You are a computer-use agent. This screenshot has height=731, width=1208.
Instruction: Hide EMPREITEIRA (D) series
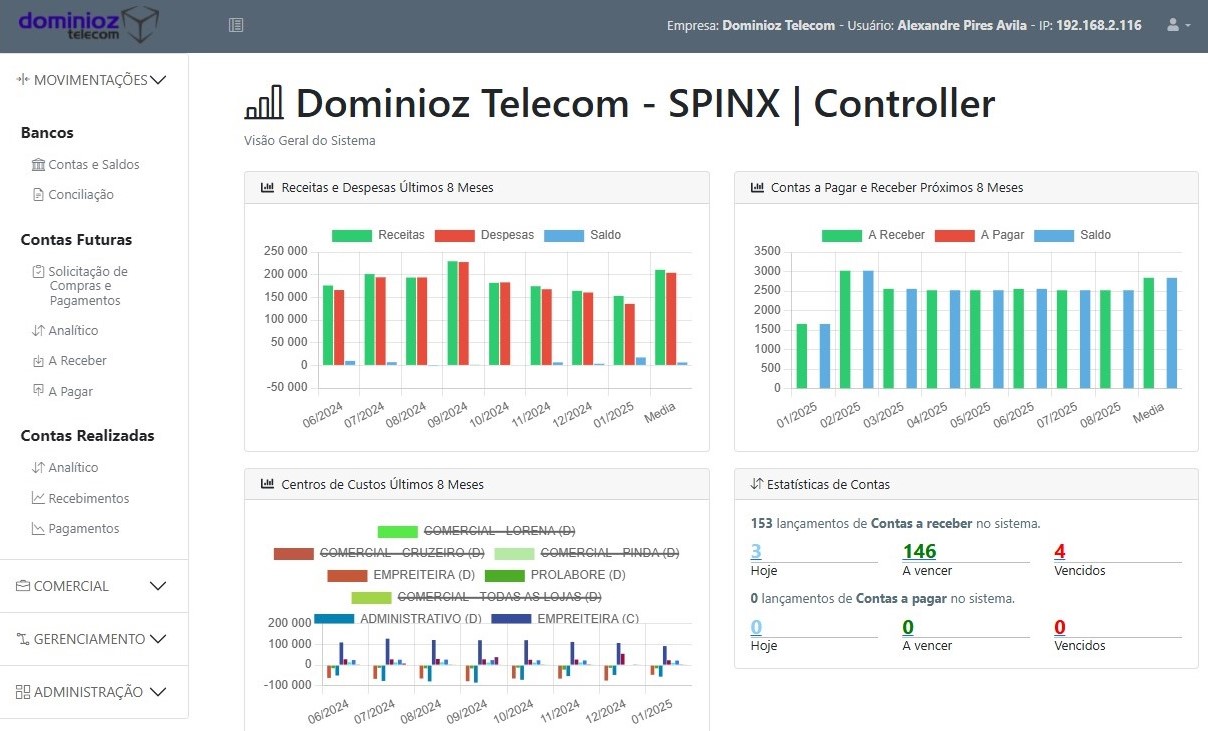401,575
